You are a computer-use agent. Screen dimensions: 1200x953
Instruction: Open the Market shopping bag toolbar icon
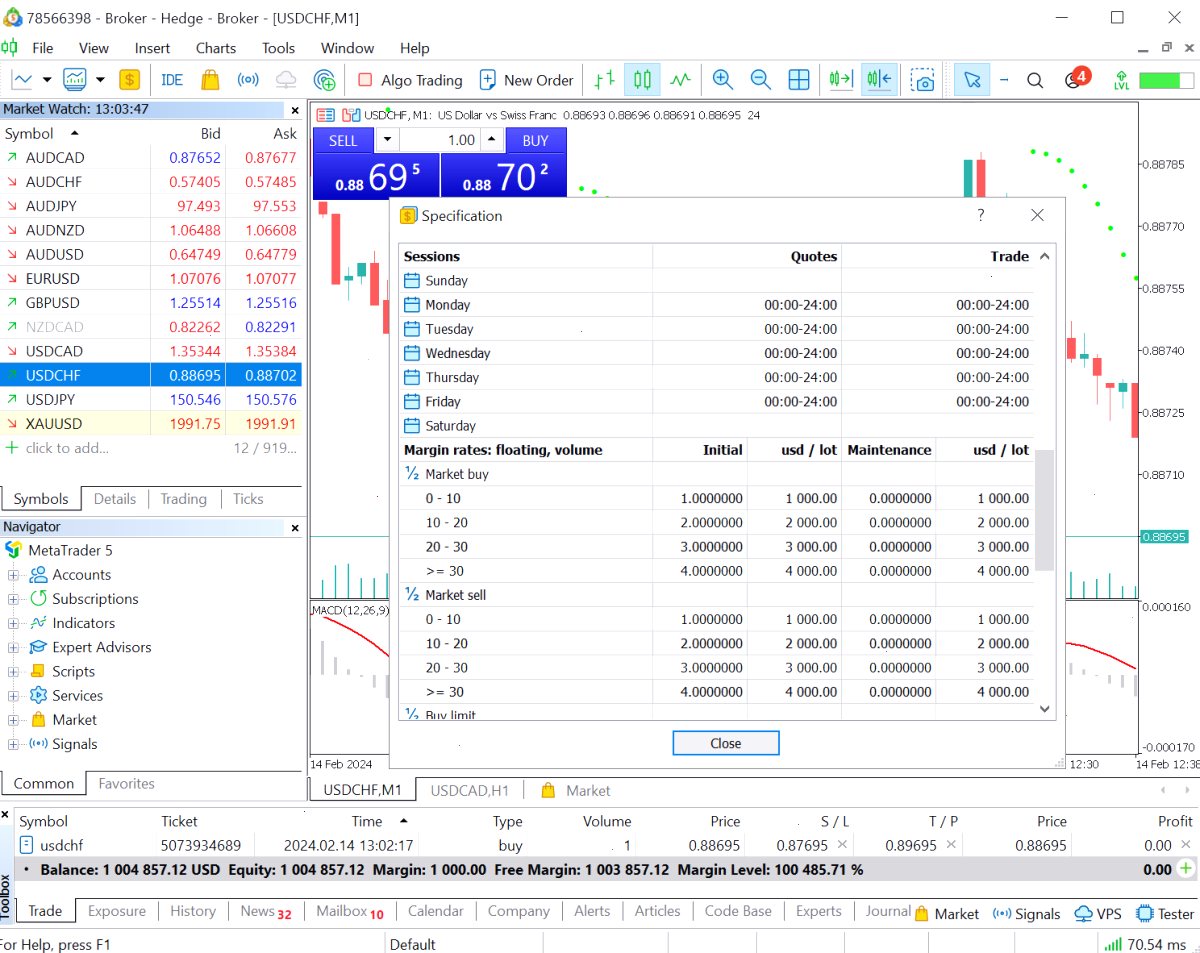click(x=210, y=80)
